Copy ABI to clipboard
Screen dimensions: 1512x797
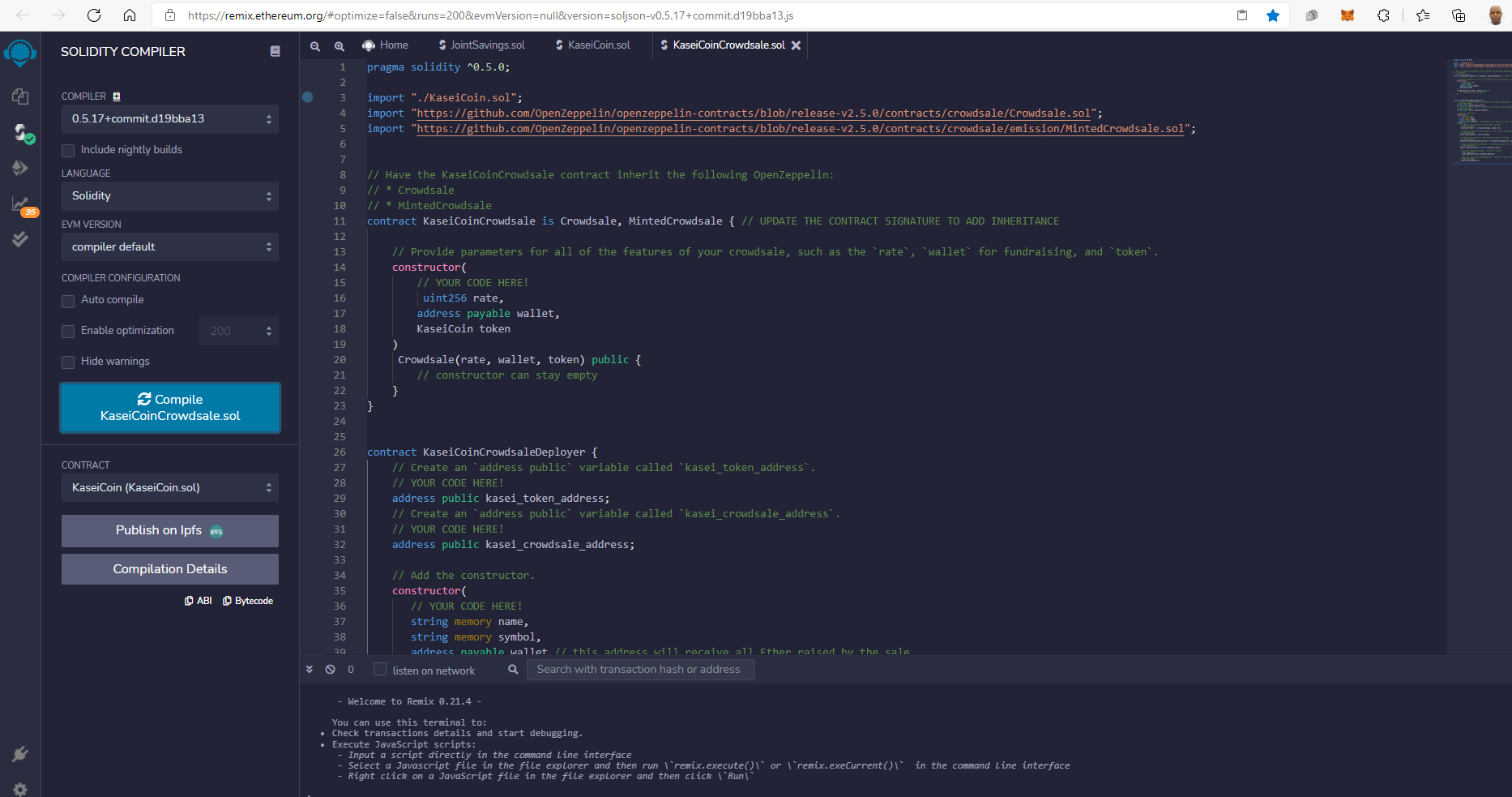(199, 601)
